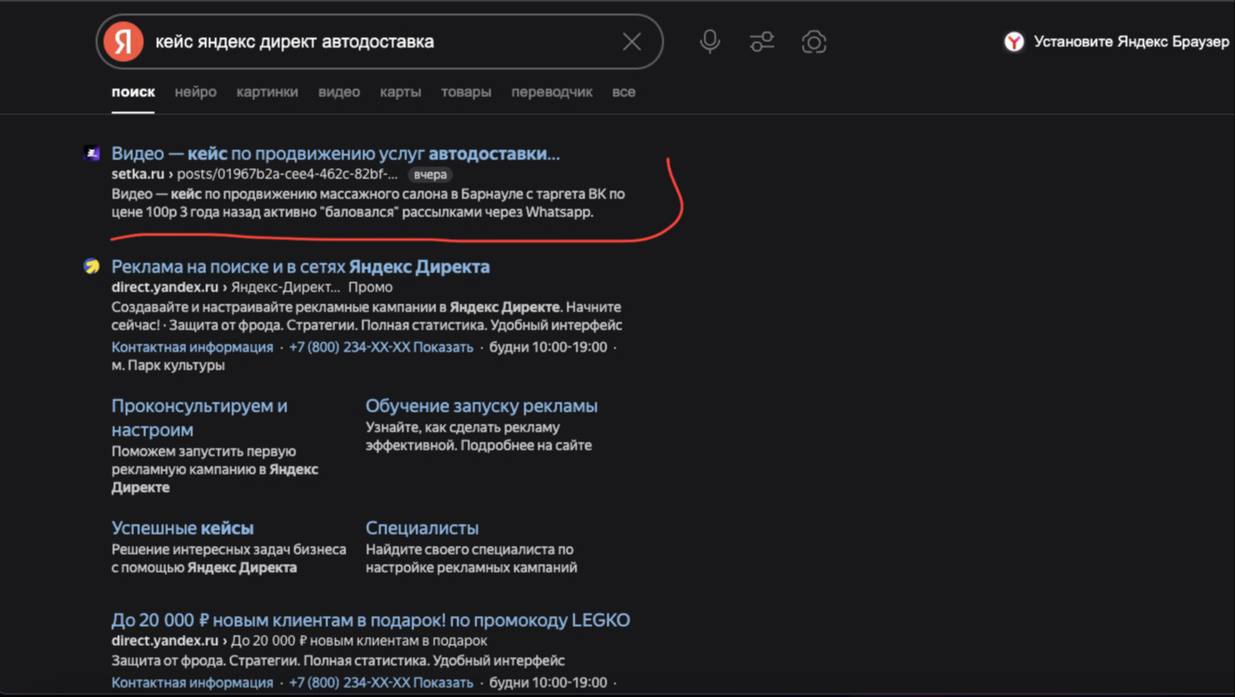This screenshot has height=697, width=1235.
Task: Start image search via the camera icon
Action: [814, 41]
